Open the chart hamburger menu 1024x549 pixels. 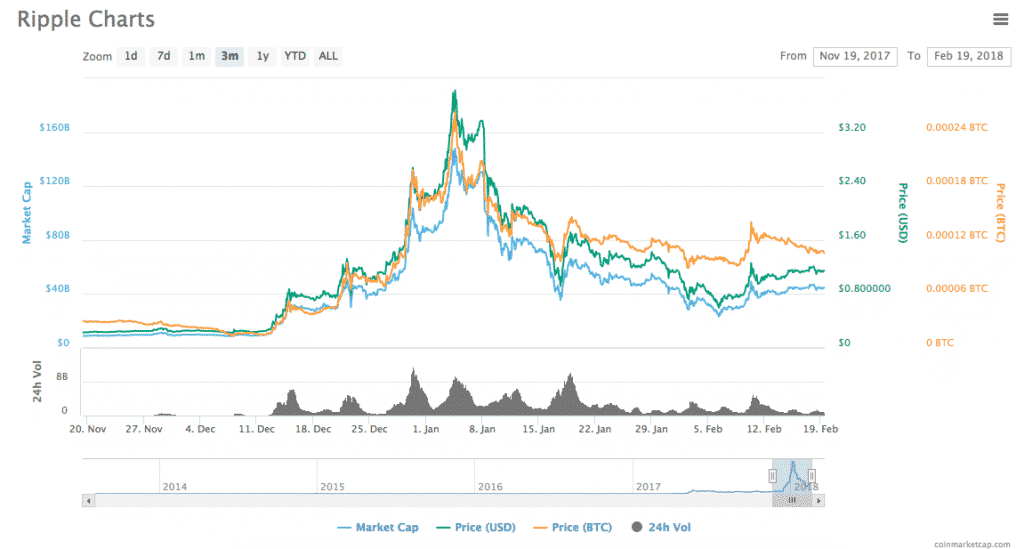(1000, 19)
